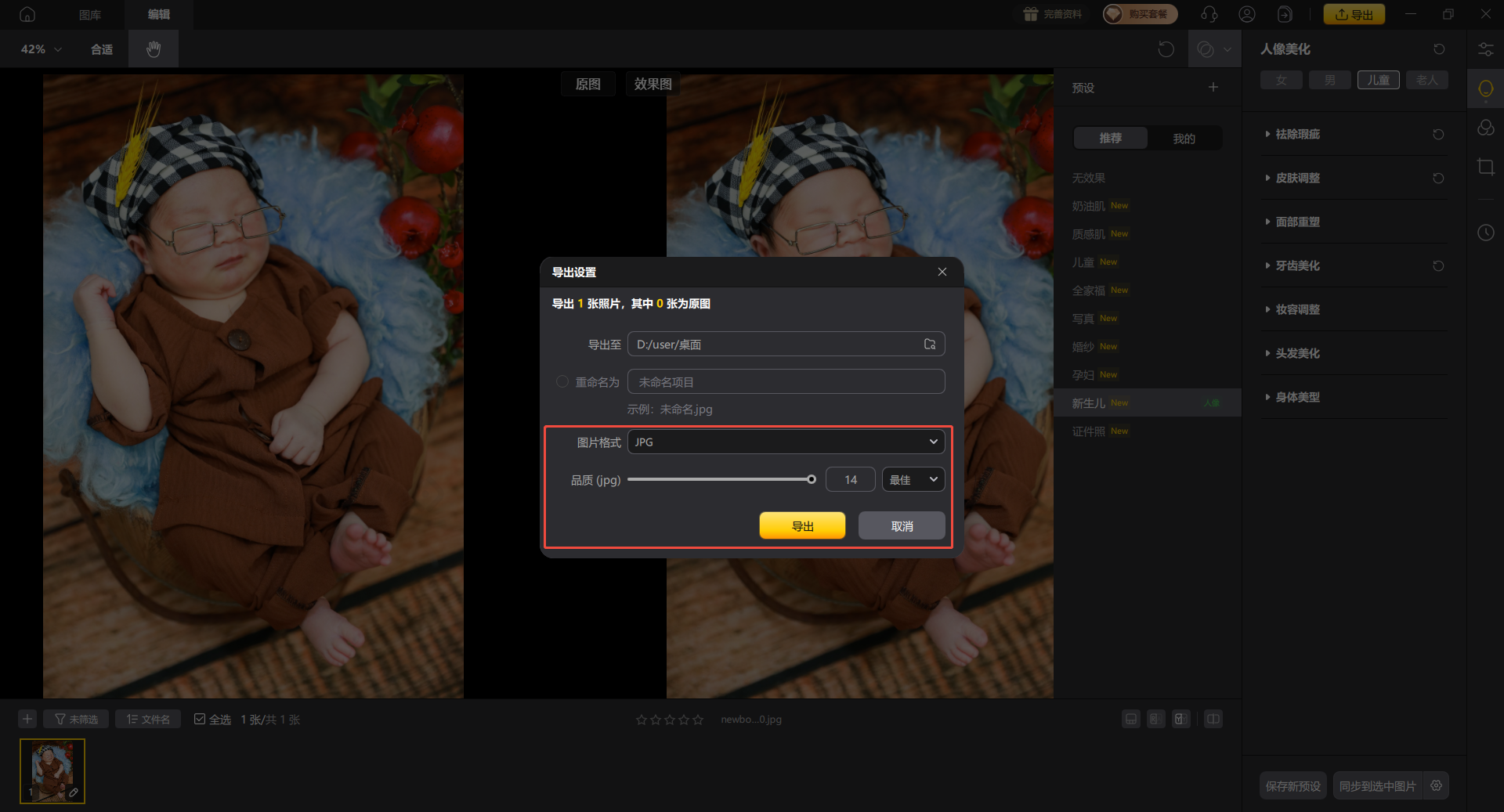This screenshot has width=1504, height=812.
Task: Select the hand pan tool
Action: 154,49
